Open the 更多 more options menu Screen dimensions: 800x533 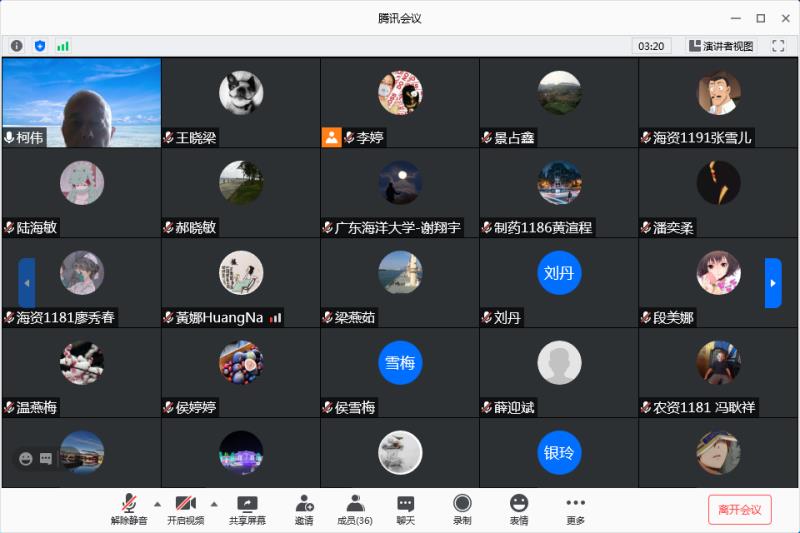pyautogui.click(x=575, y=510)
